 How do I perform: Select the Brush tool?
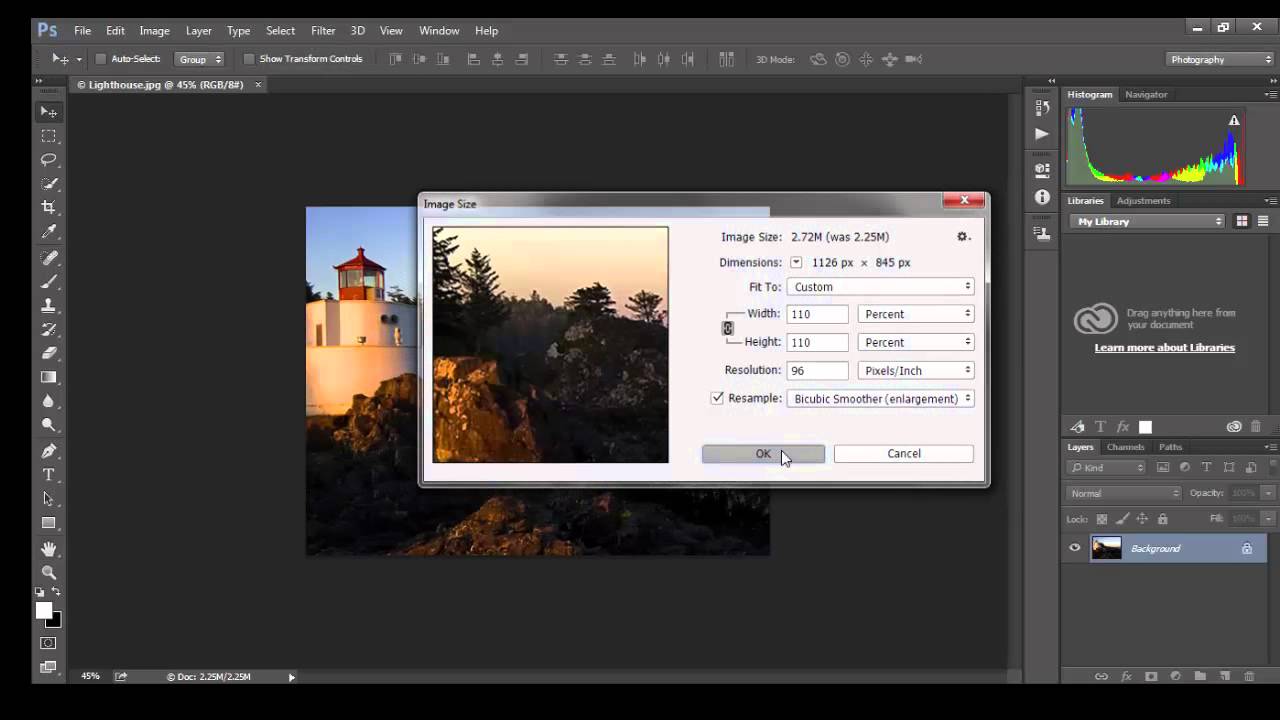point(48,282)
